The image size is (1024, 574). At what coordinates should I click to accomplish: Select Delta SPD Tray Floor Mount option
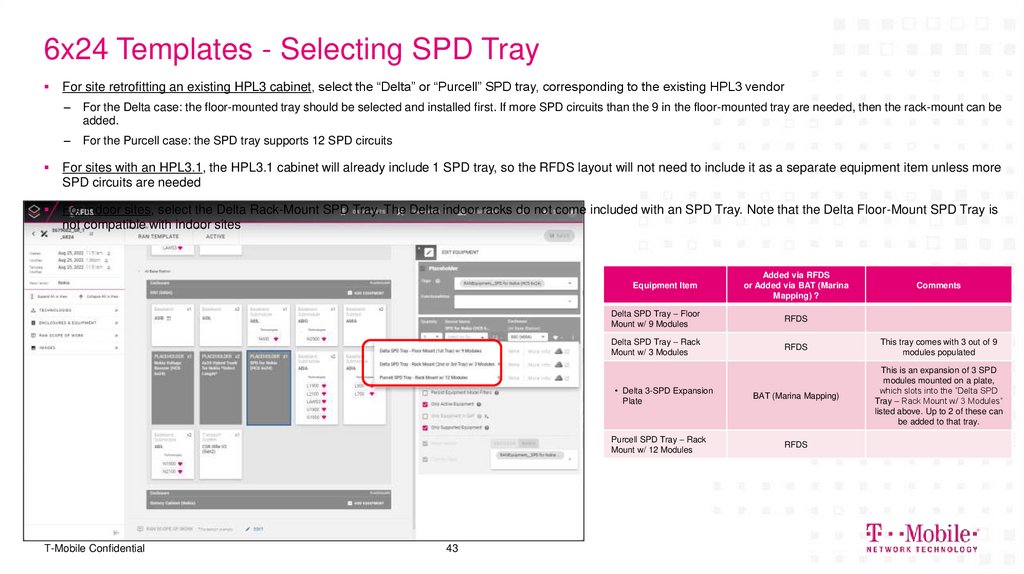pos(430,351)
